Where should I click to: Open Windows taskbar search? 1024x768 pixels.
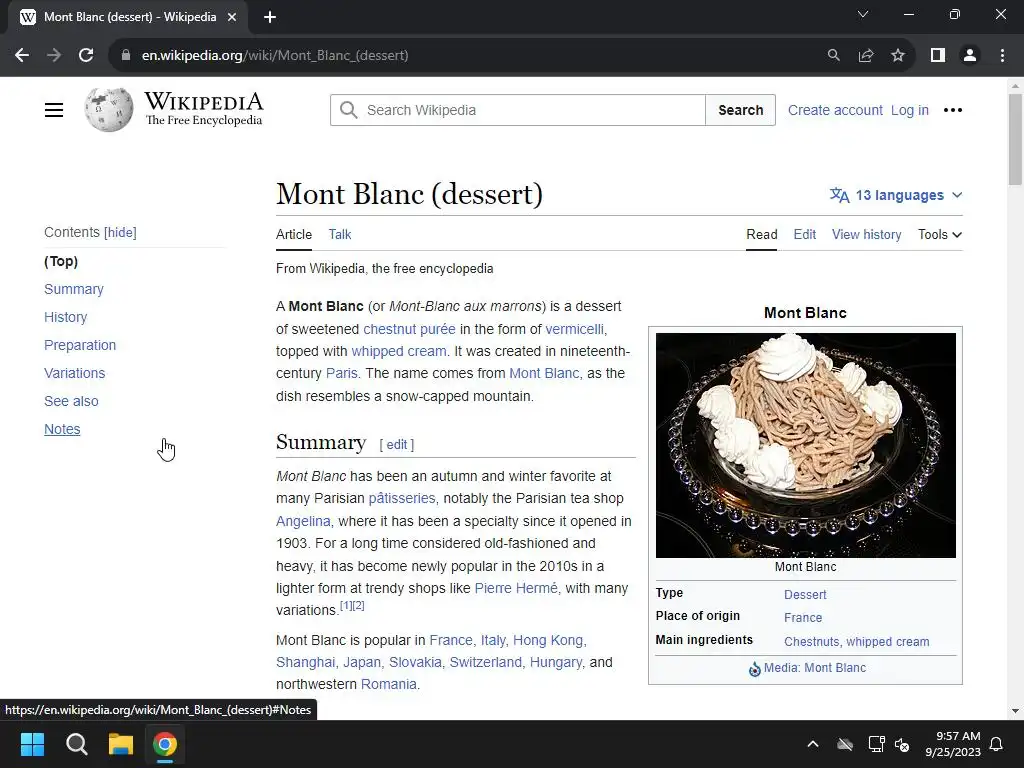point(76,744)
